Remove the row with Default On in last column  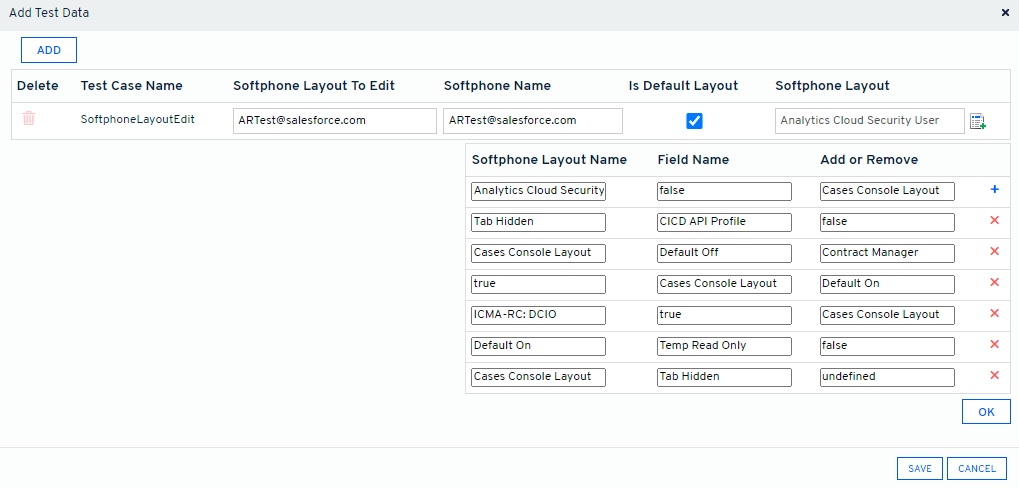click(994, 282)
